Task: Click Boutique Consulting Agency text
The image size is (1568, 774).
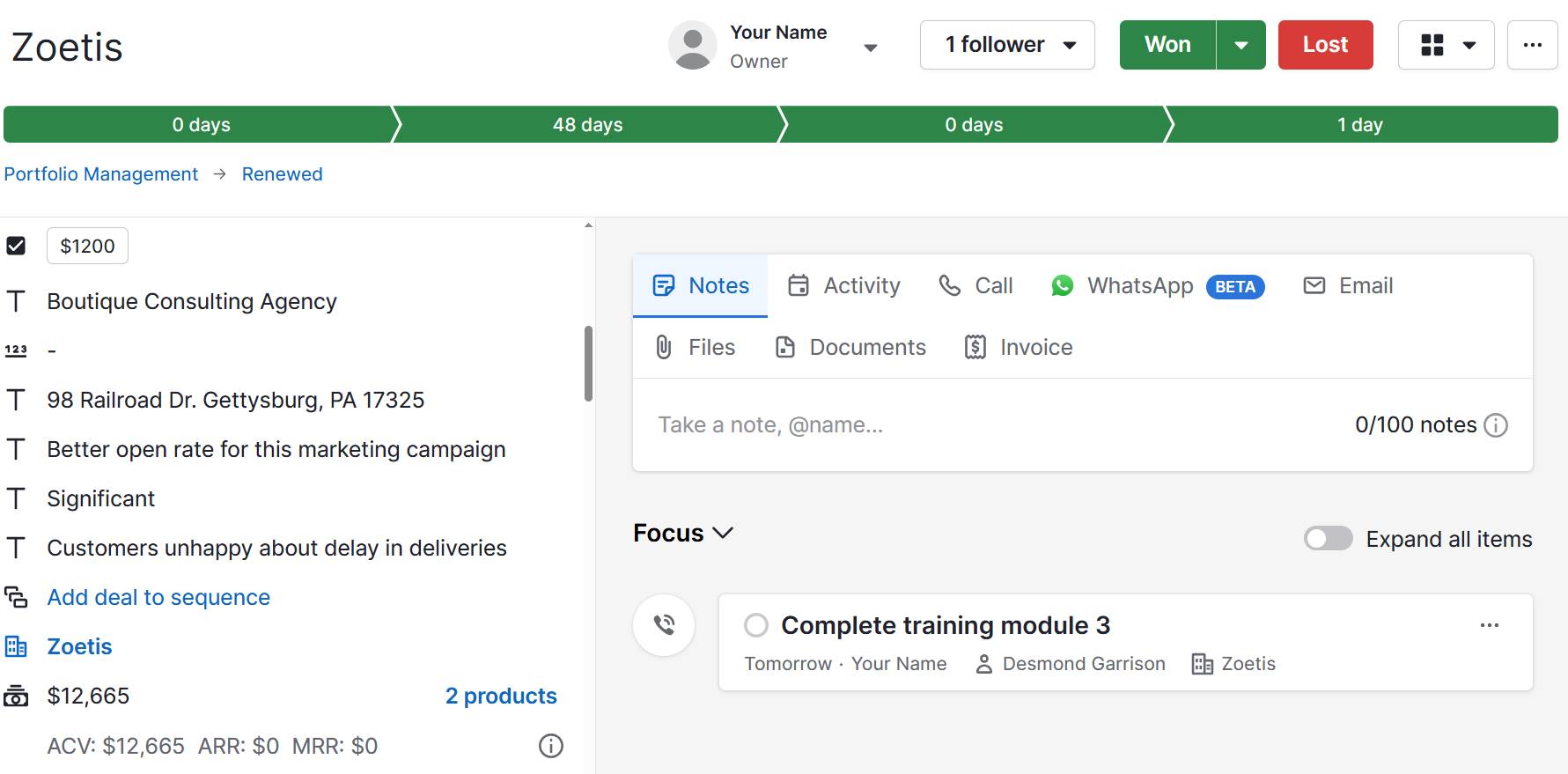Action: pos(192,301)
